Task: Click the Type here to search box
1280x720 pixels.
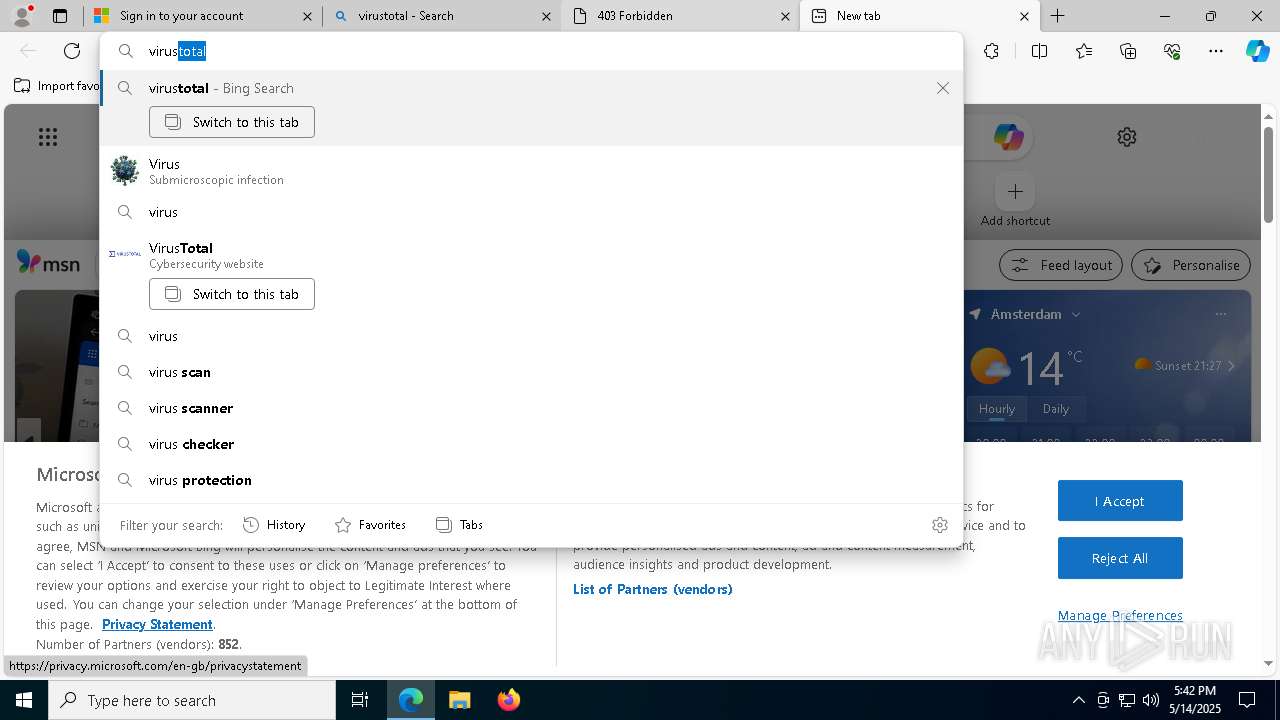Action: [192, 700]
